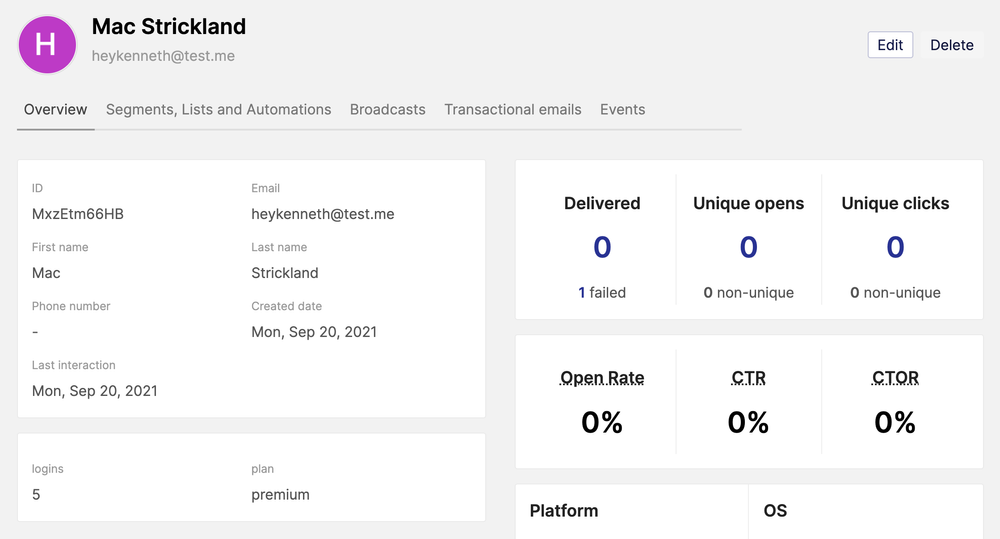Click the Mac Strickland heading
The height and width of the screenshot is (539, 1000).
[x=169, y=27]
